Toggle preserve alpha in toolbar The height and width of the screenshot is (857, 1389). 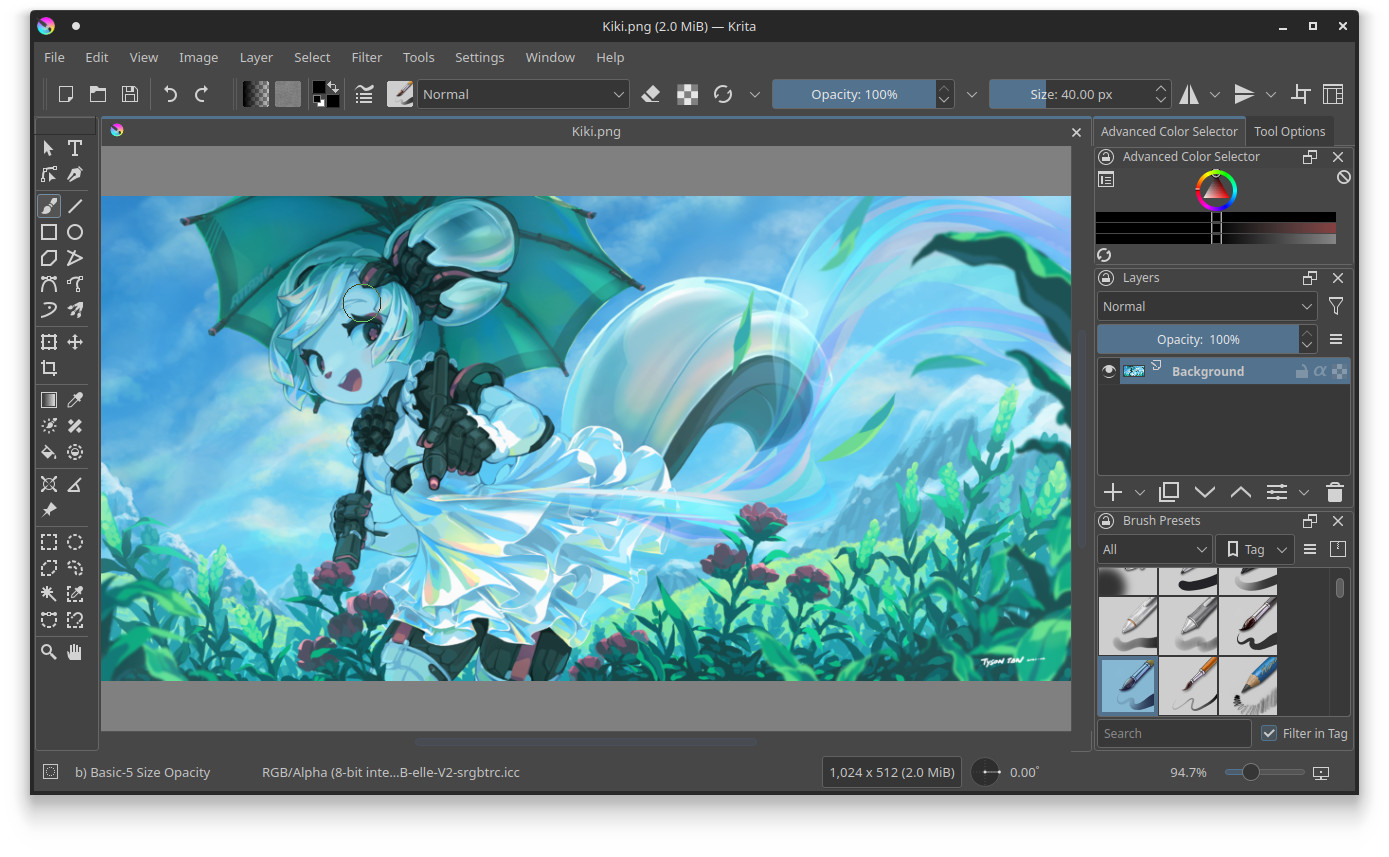pos(687,94)
